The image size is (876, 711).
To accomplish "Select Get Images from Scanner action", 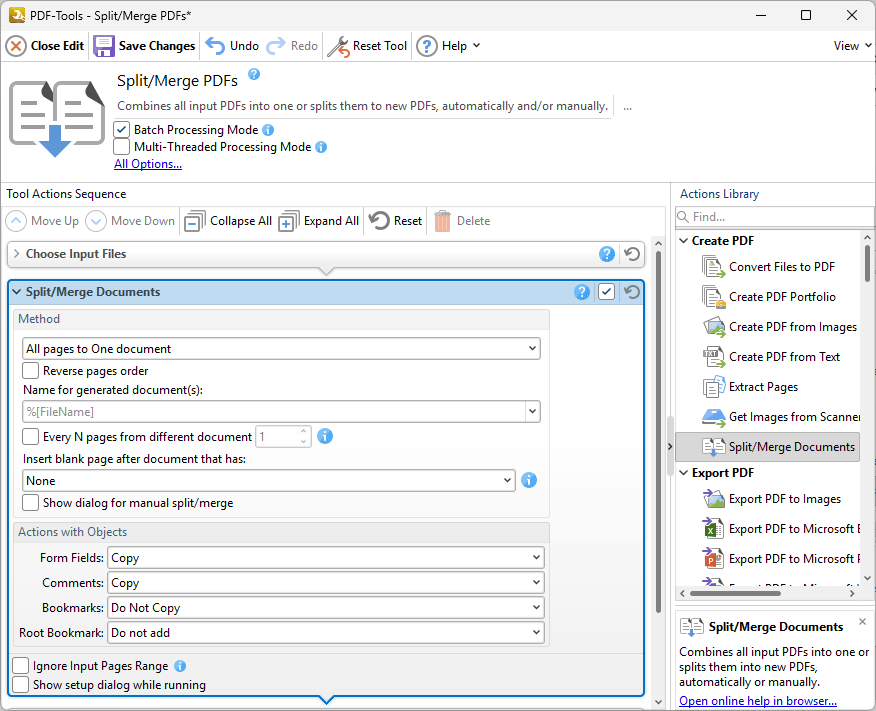I will point(780,417).
